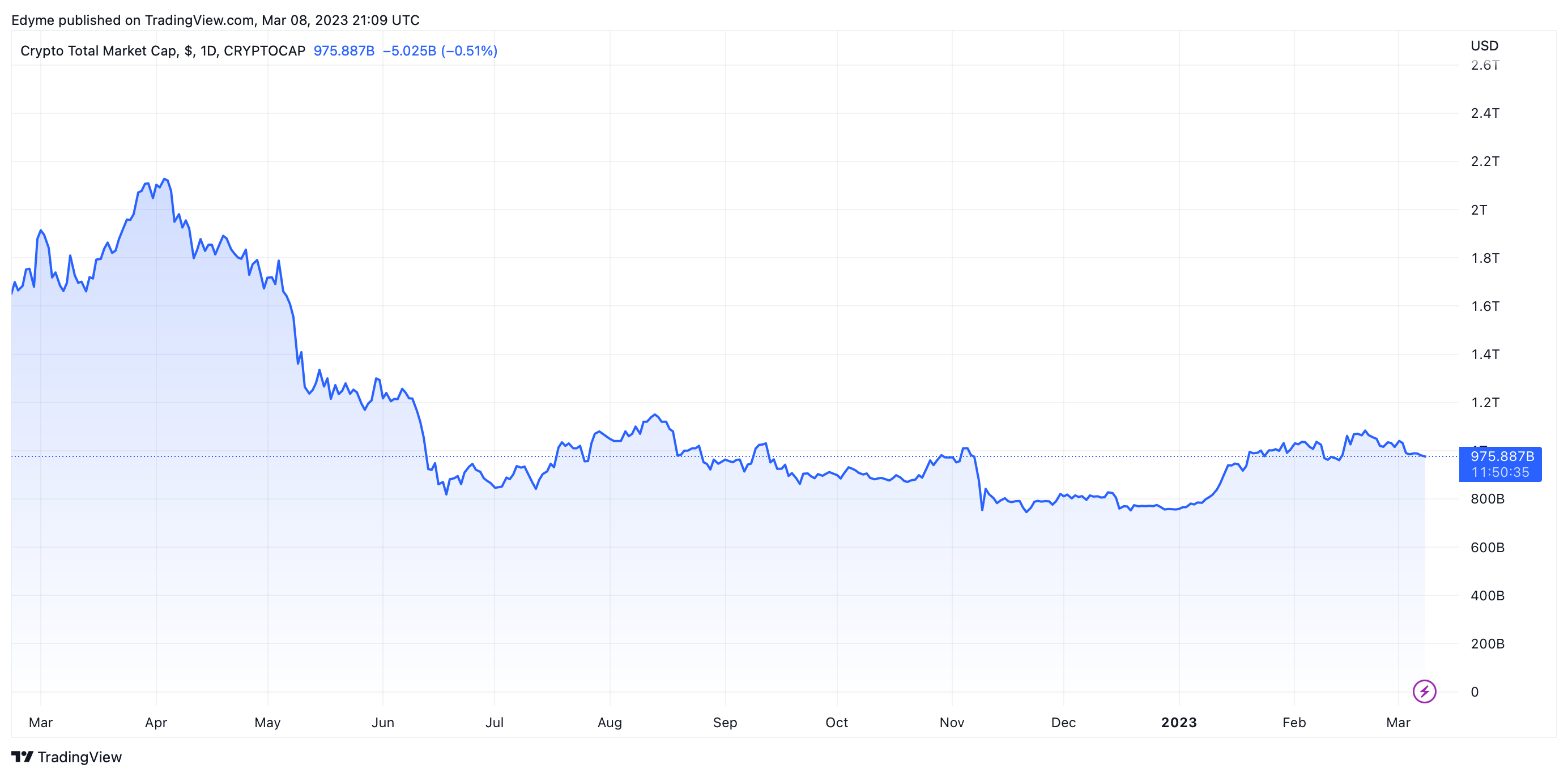This screenshot has height=777, width=1568.
Task: Open the TradingView wordmark link
Action: pyautogui.click(x=80, y=757)
